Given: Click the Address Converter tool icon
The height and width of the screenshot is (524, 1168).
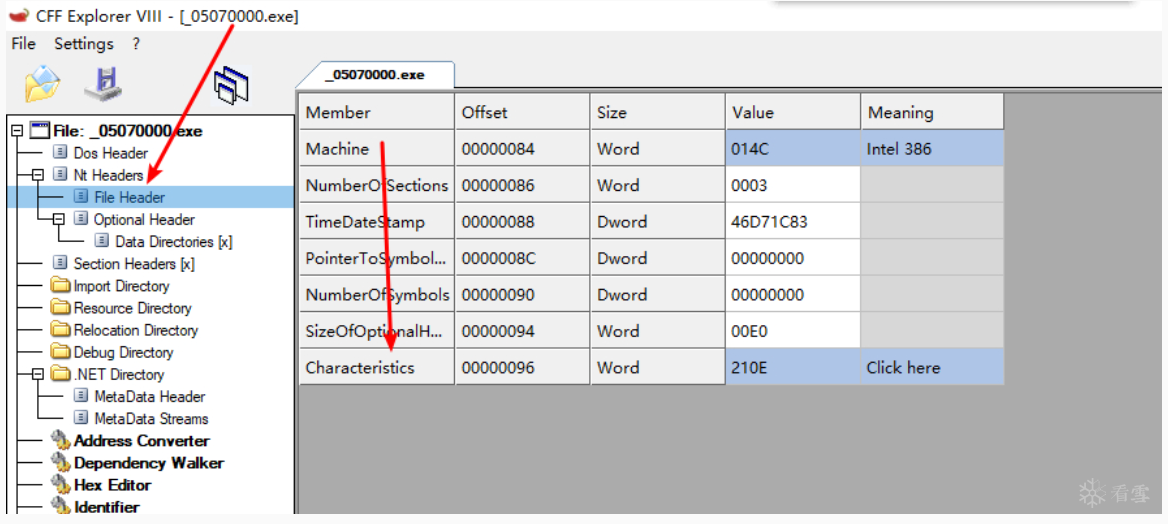Looking at the screenshot, I should click(60, 441).
